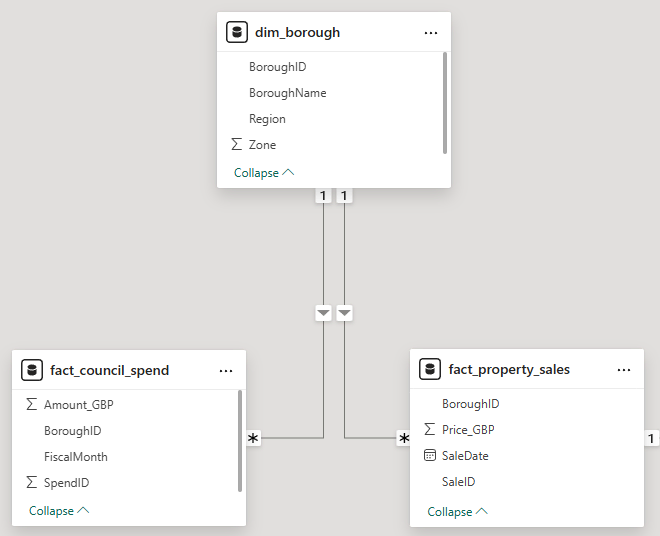Screen dimensions: 660x536
Task: Click the sigma icon beside Zone
Action: (x=236, y=145)
